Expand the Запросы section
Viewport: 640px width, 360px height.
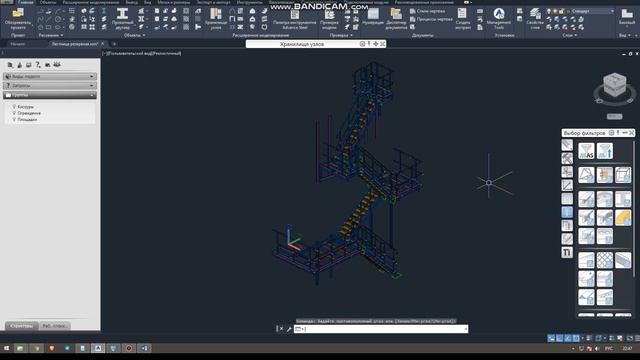coord(50,86)
